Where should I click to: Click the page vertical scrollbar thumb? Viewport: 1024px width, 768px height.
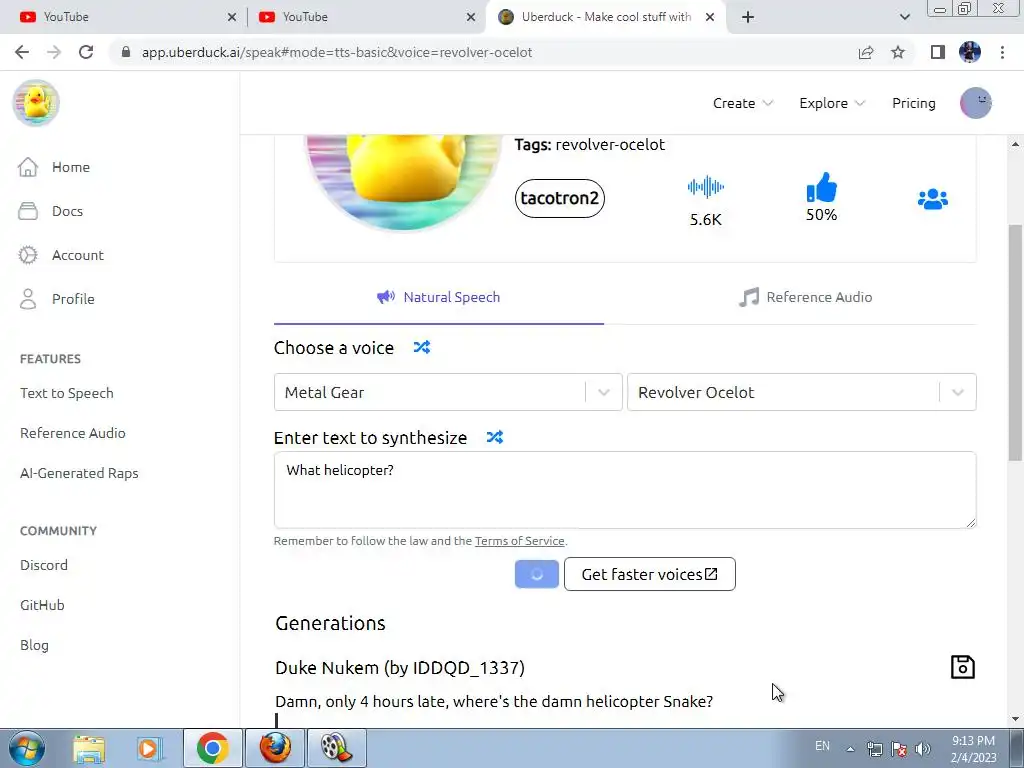pos(1016,343)
